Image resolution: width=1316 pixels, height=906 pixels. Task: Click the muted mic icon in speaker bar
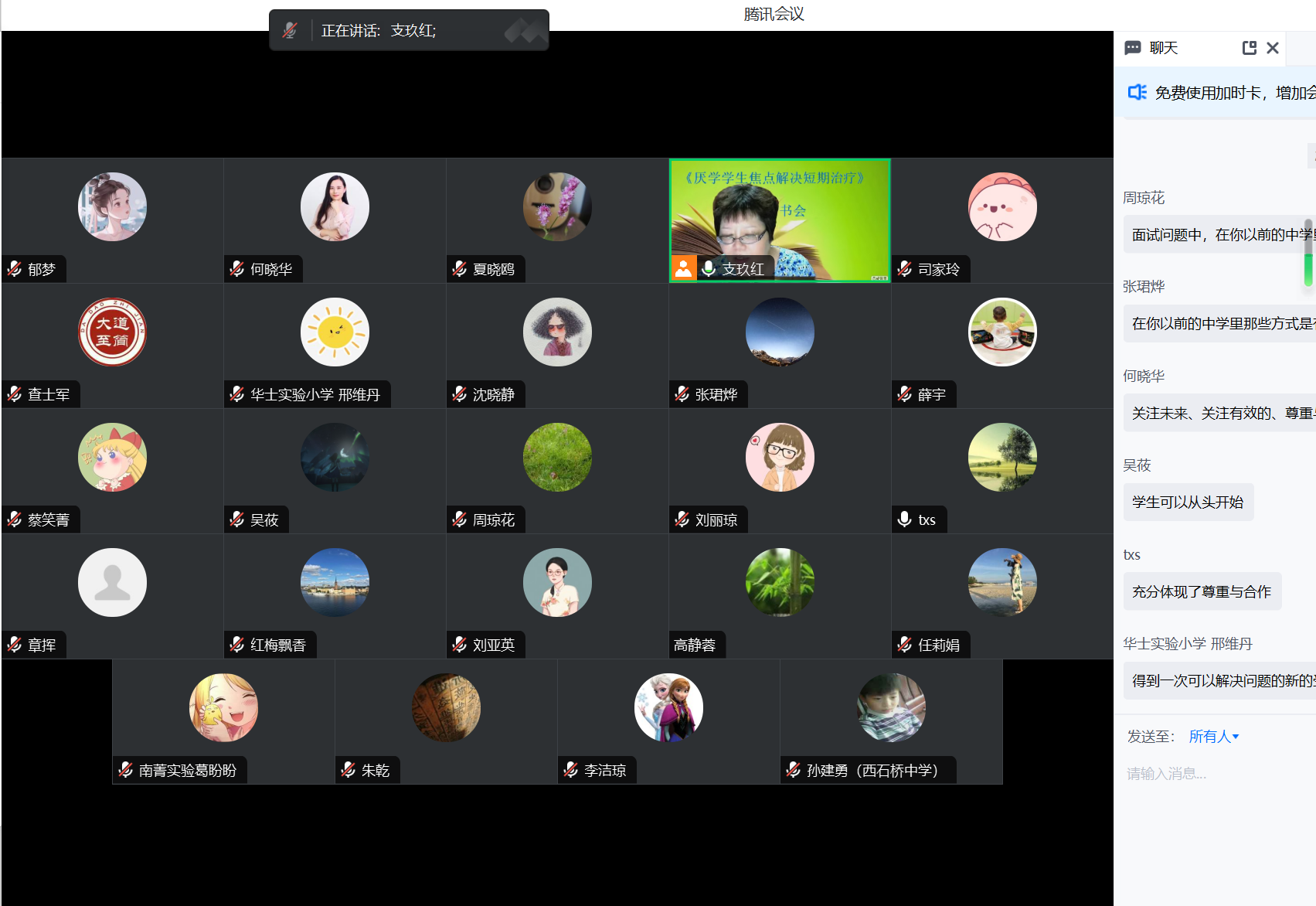[x=290, y=31]
